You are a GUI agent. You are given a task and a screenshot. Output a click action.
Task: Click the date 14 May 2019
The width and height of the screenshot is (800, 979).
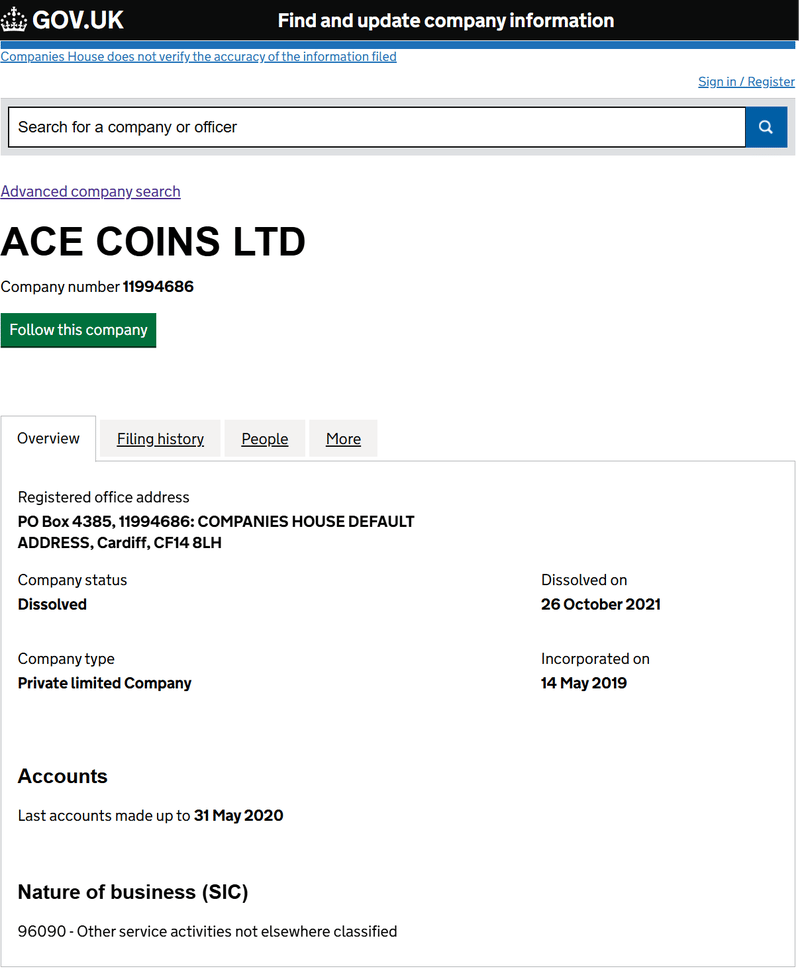(584, 684)
